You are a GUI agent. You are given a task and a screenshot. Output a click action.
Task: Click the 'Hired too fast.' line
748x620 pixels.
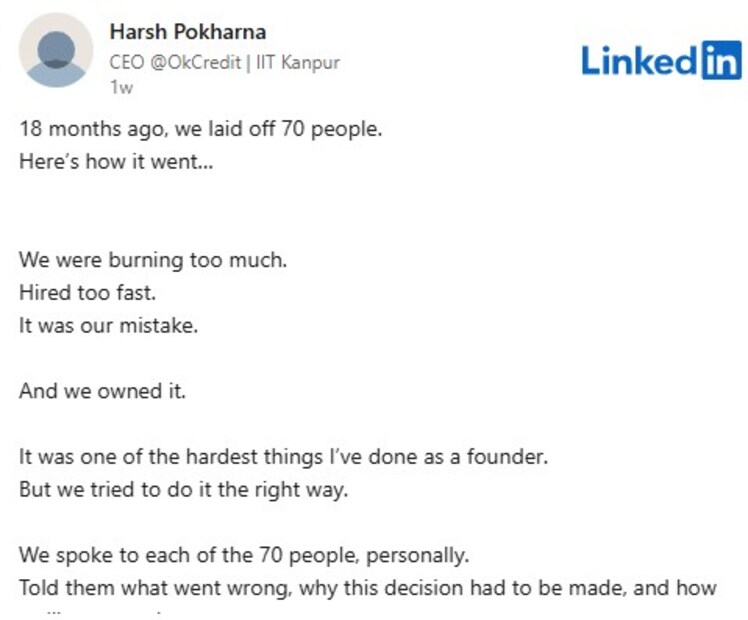tap(90, 293)
